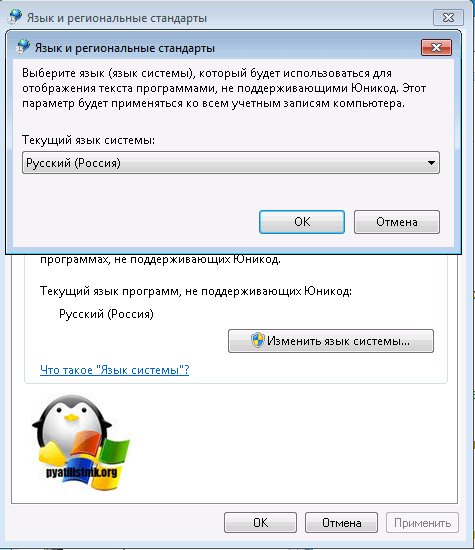Screen dimensions: 475x550
Task: Click the Русский (Россия) text under the Юникод label
Action: tap(106, 314)
